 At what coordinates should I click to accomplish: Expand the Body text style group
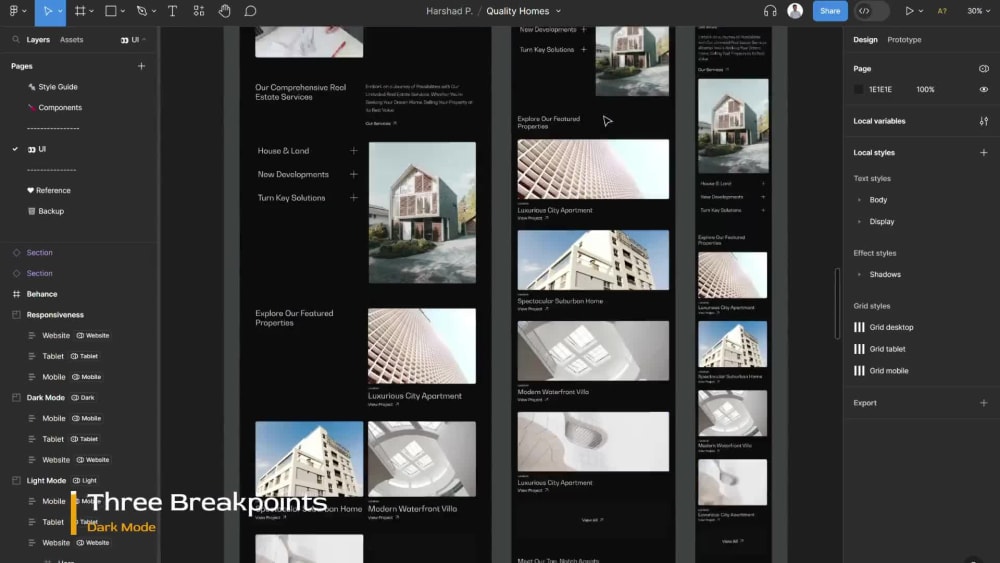(859, 200)
